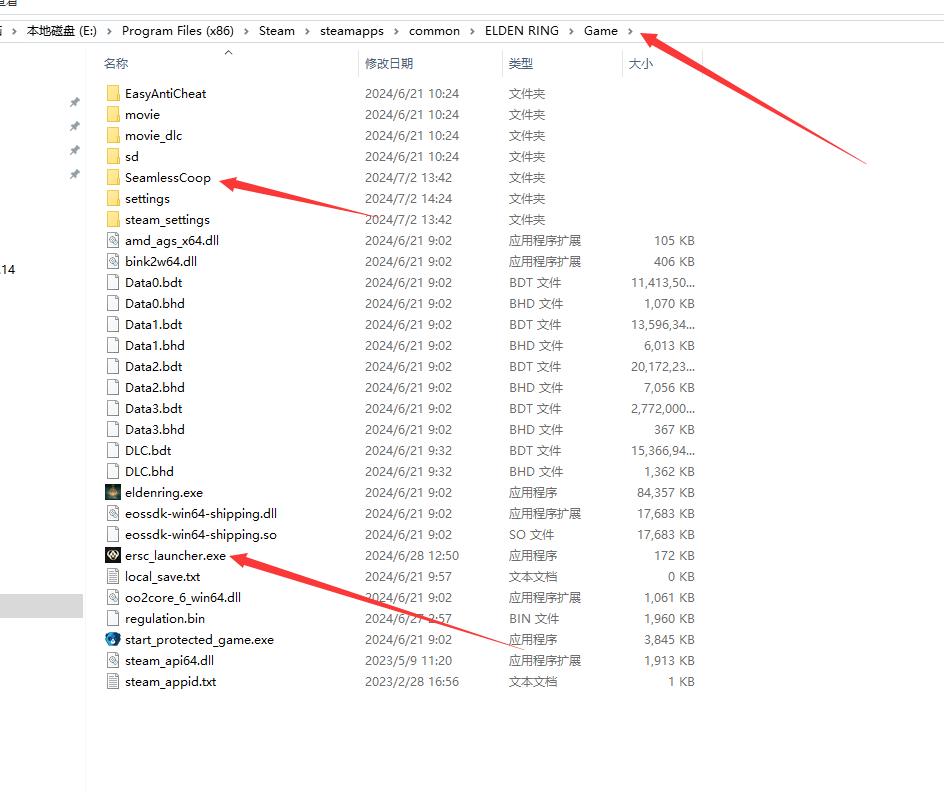Click the movie_dlc folder icon
This screenshot has width=944, height=793.
coord(113,135)
